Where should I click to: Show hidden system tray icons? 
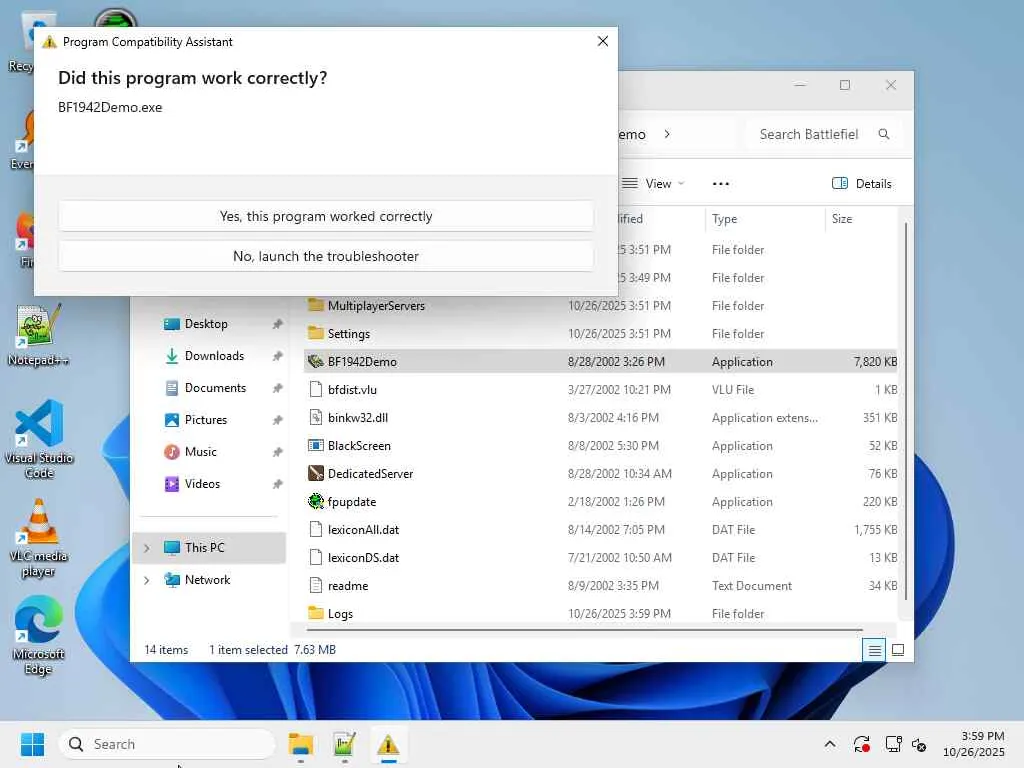[830, 744]
